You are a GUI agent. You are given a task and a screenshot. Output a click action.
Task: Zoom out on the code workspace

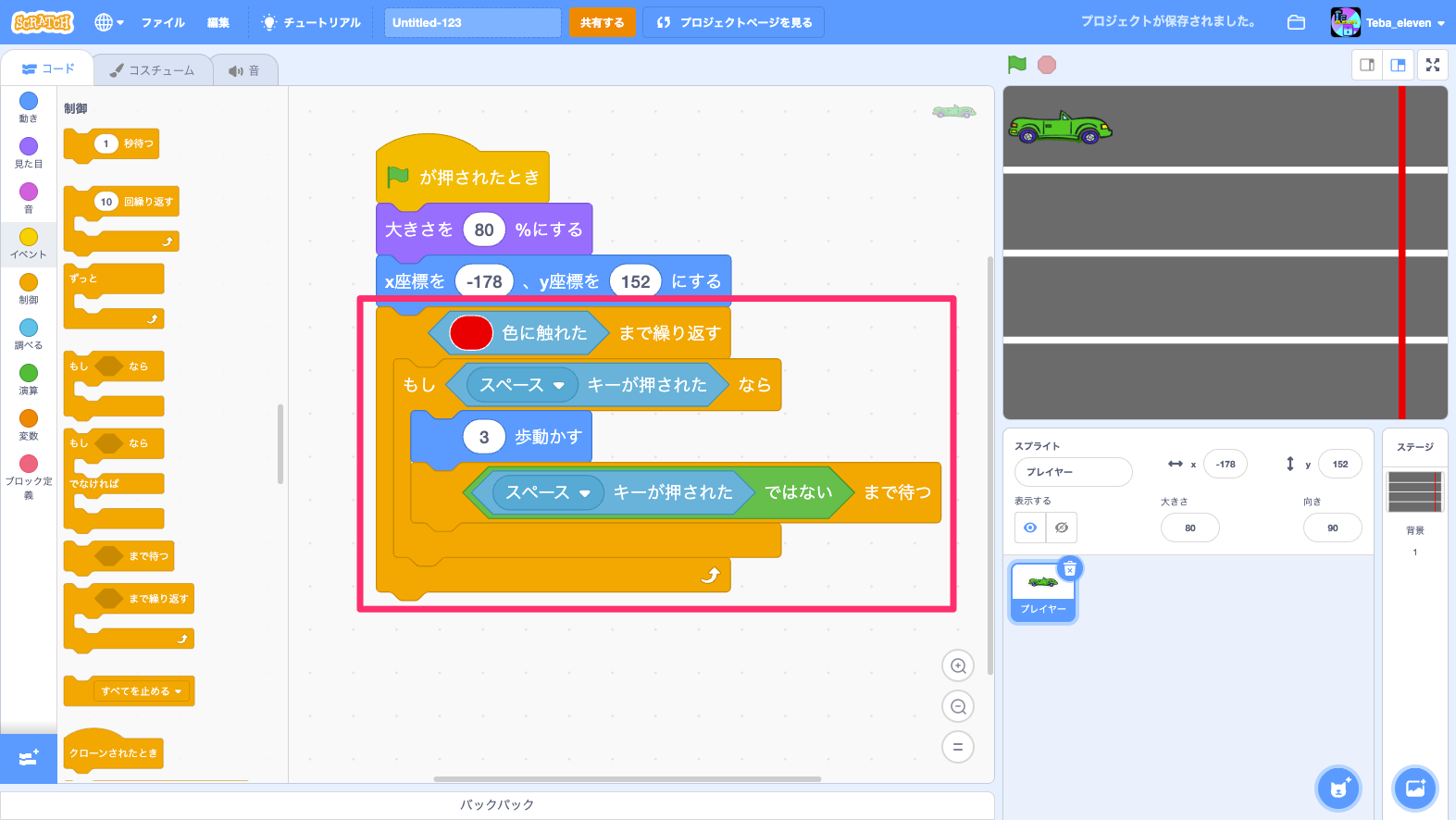(x=958, y=706)
